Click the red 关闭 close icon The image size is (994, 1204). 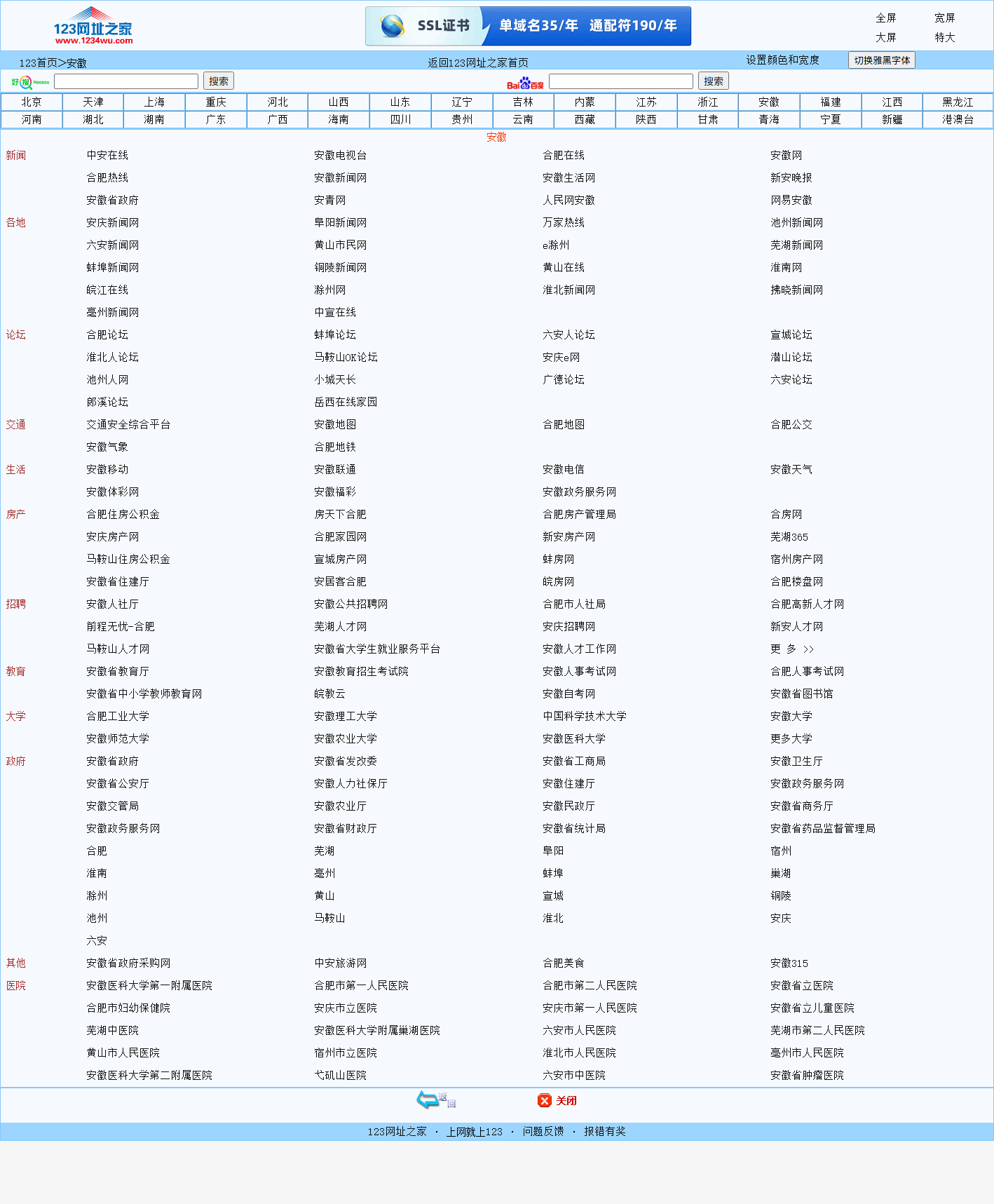tap(545, 1101)
